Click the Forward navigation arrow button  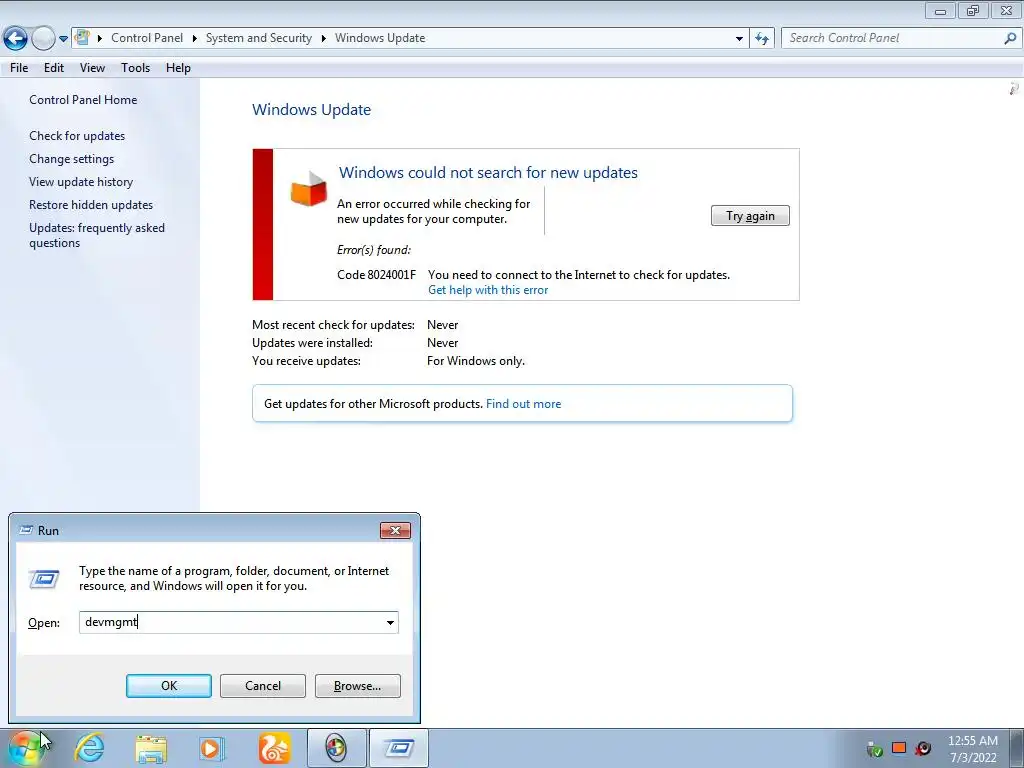(x=43, y=39)
